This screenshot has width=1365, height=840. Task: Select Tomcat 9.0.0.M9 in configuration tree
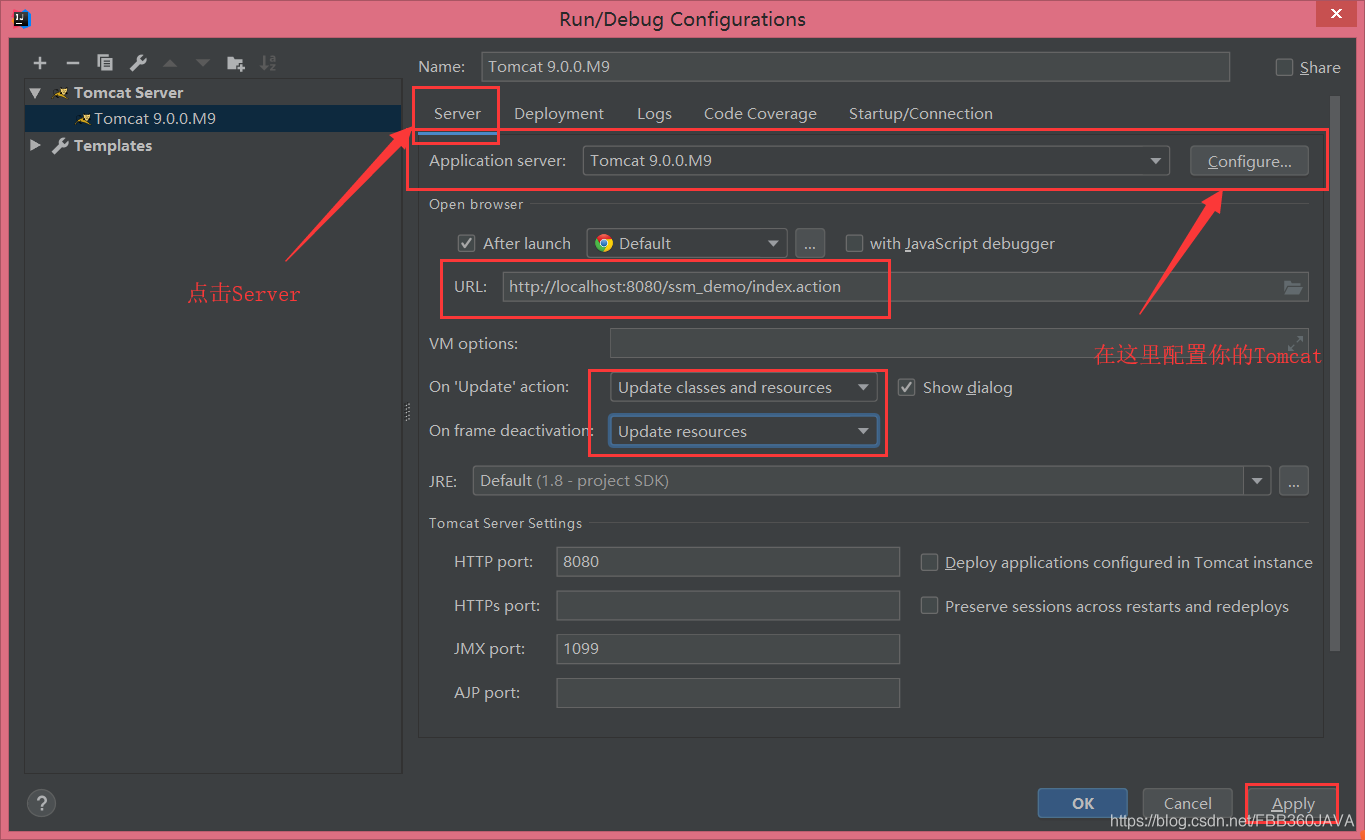(x=214, y=118)
